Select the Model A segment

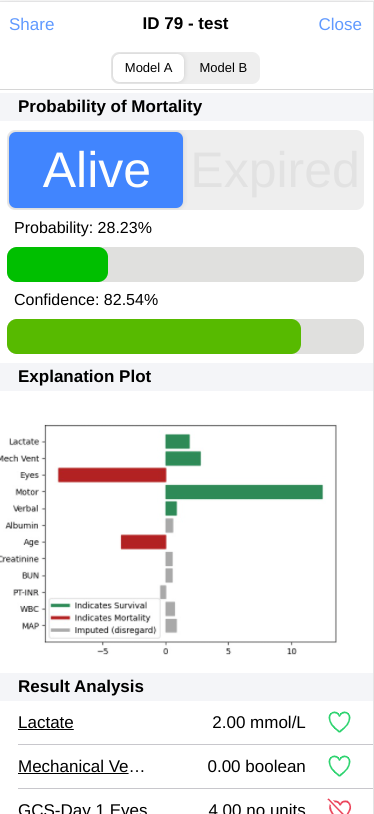(x=149, y=68)
